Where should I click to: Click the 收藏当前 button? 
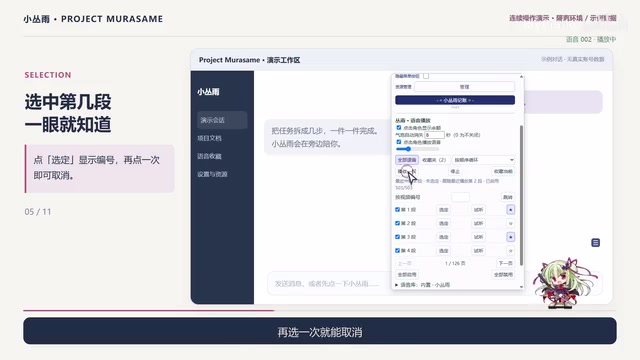click(503, 171)
